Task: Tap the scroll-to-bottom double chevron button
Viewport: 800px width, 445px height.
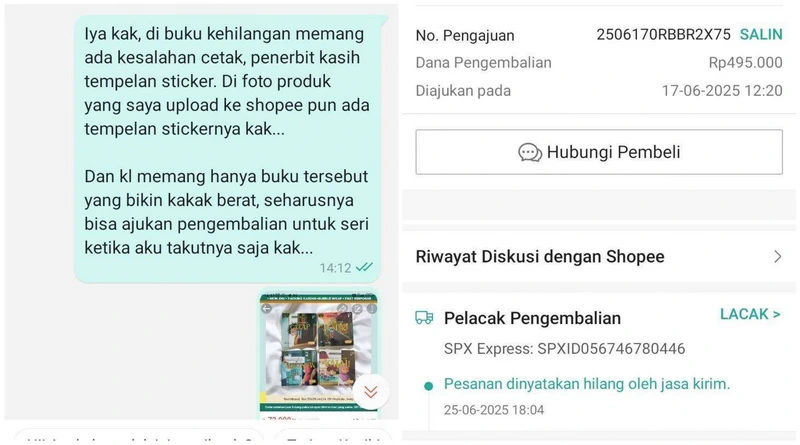Action: (371, 392)
